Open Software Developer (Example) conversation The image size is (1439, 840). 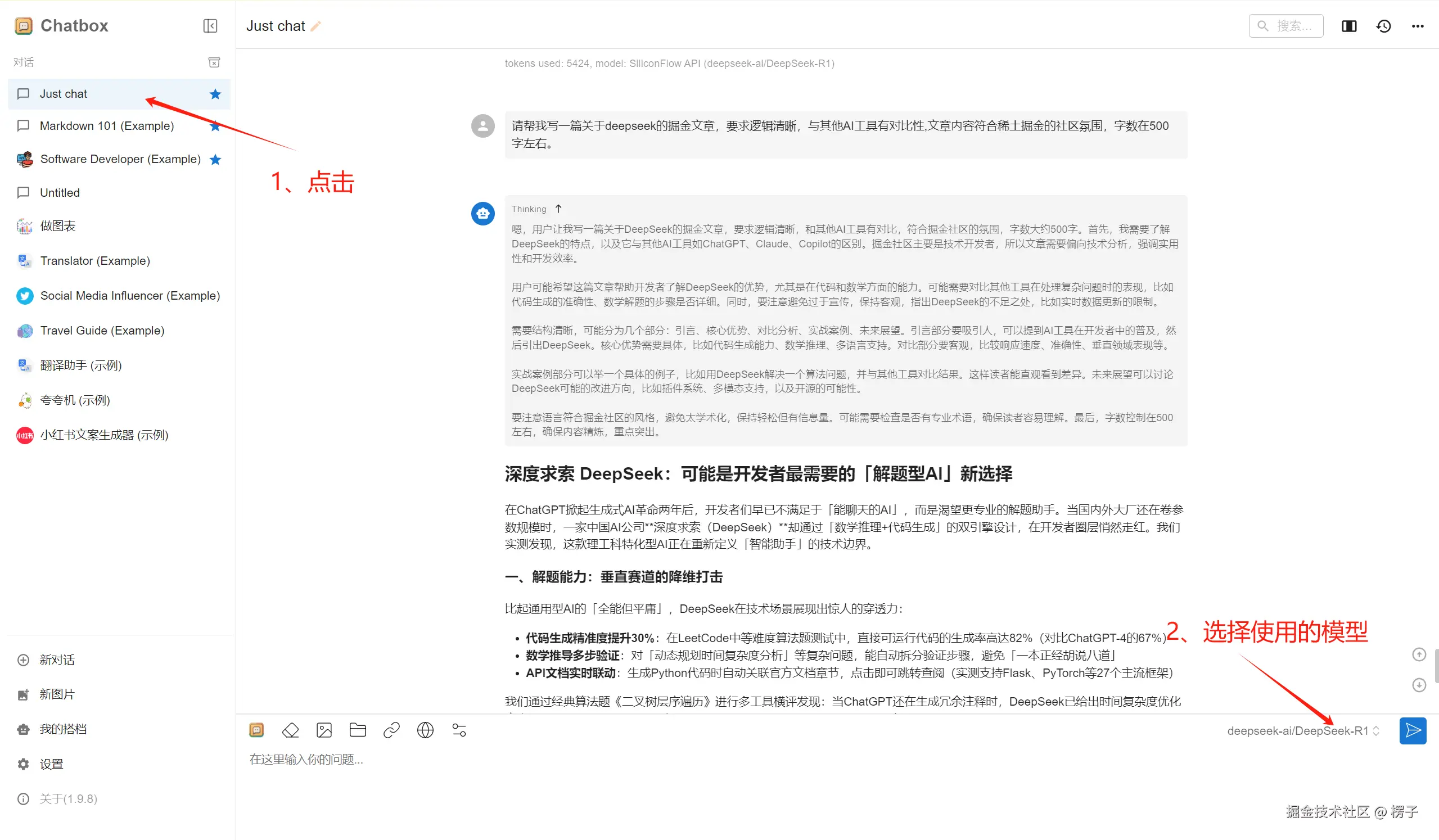(x=119, y=159)
